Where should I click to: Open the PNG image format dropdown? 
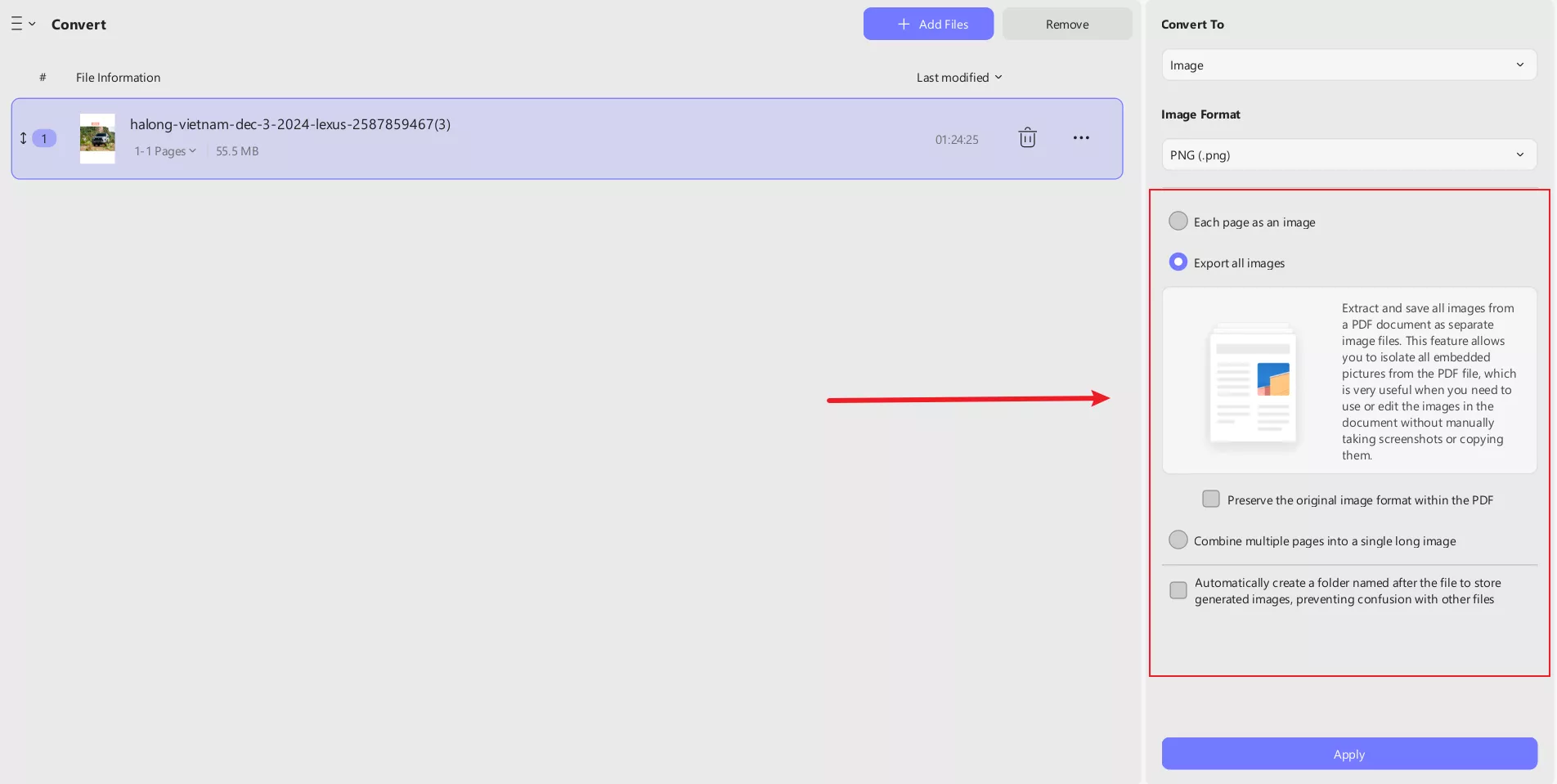(1348, 155)
